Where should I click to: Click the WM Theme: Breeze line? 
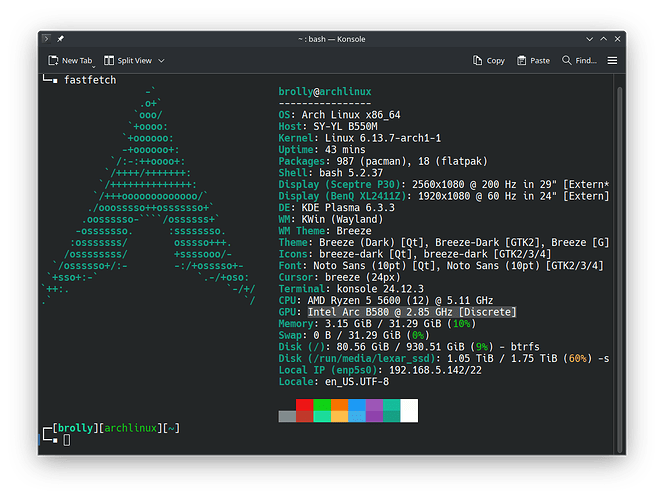click(325, 231)
